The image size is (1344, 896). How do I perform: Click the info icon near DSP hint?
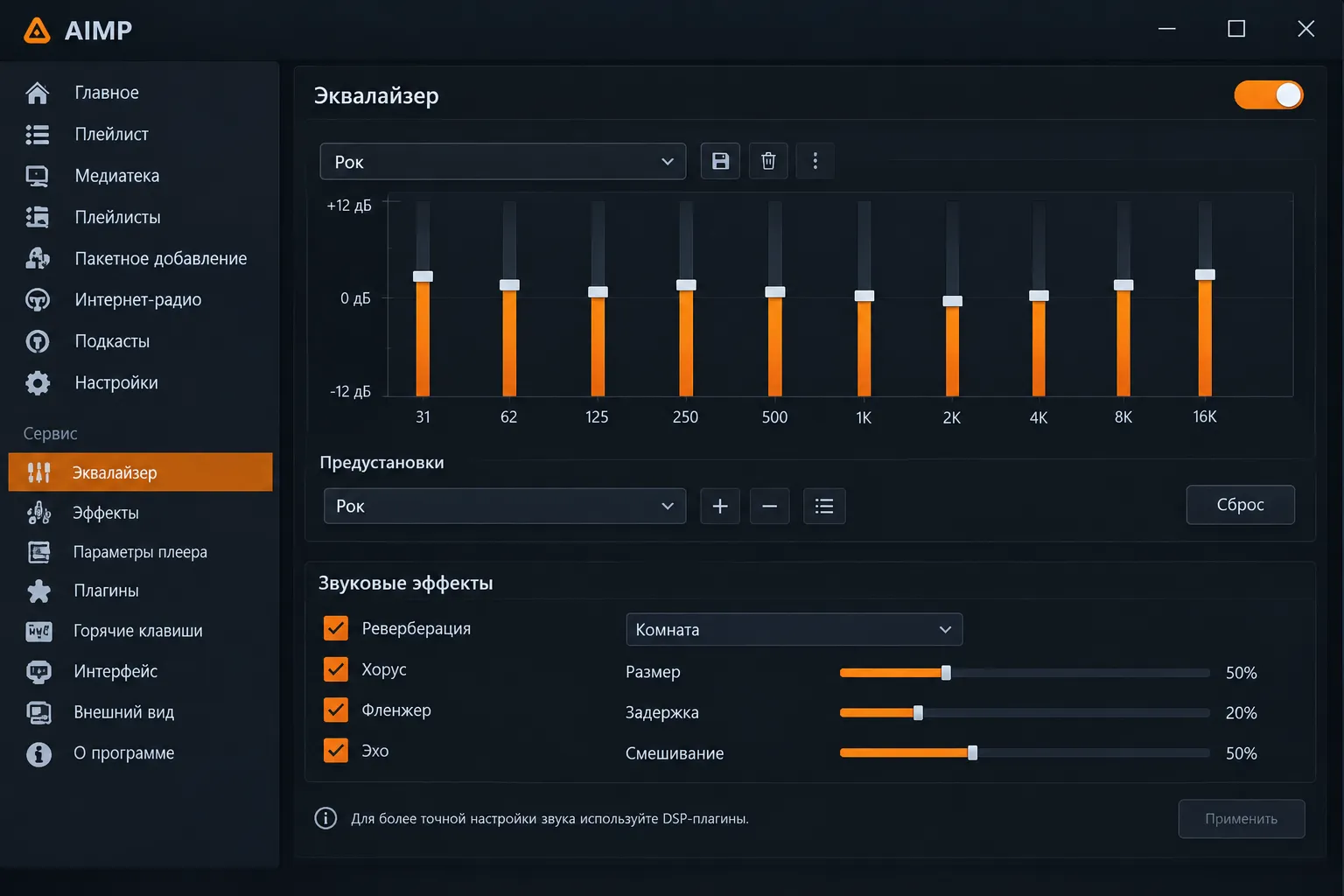[x=325, y=818]
